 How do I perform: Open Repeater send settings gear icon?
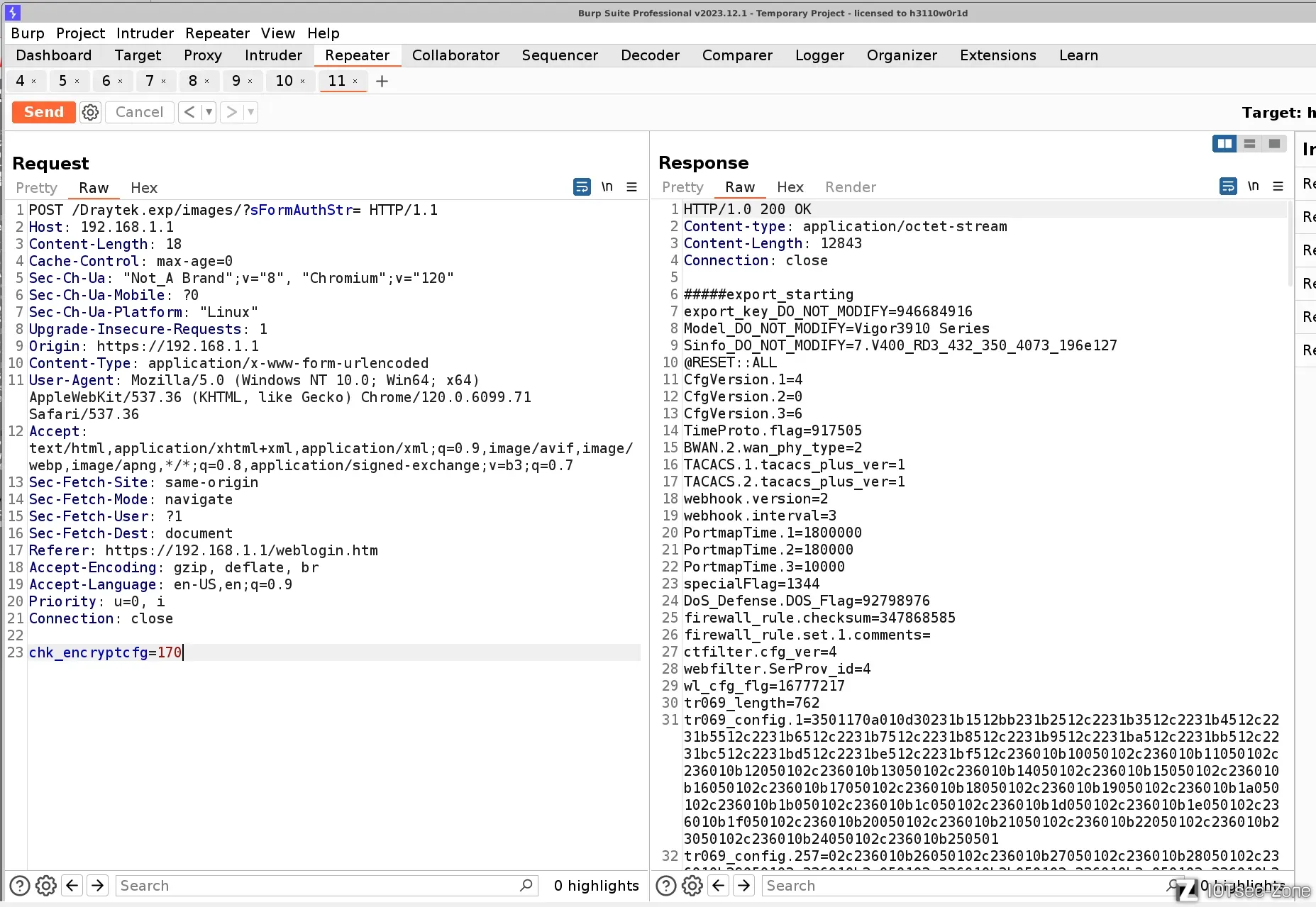pos(90,112)
